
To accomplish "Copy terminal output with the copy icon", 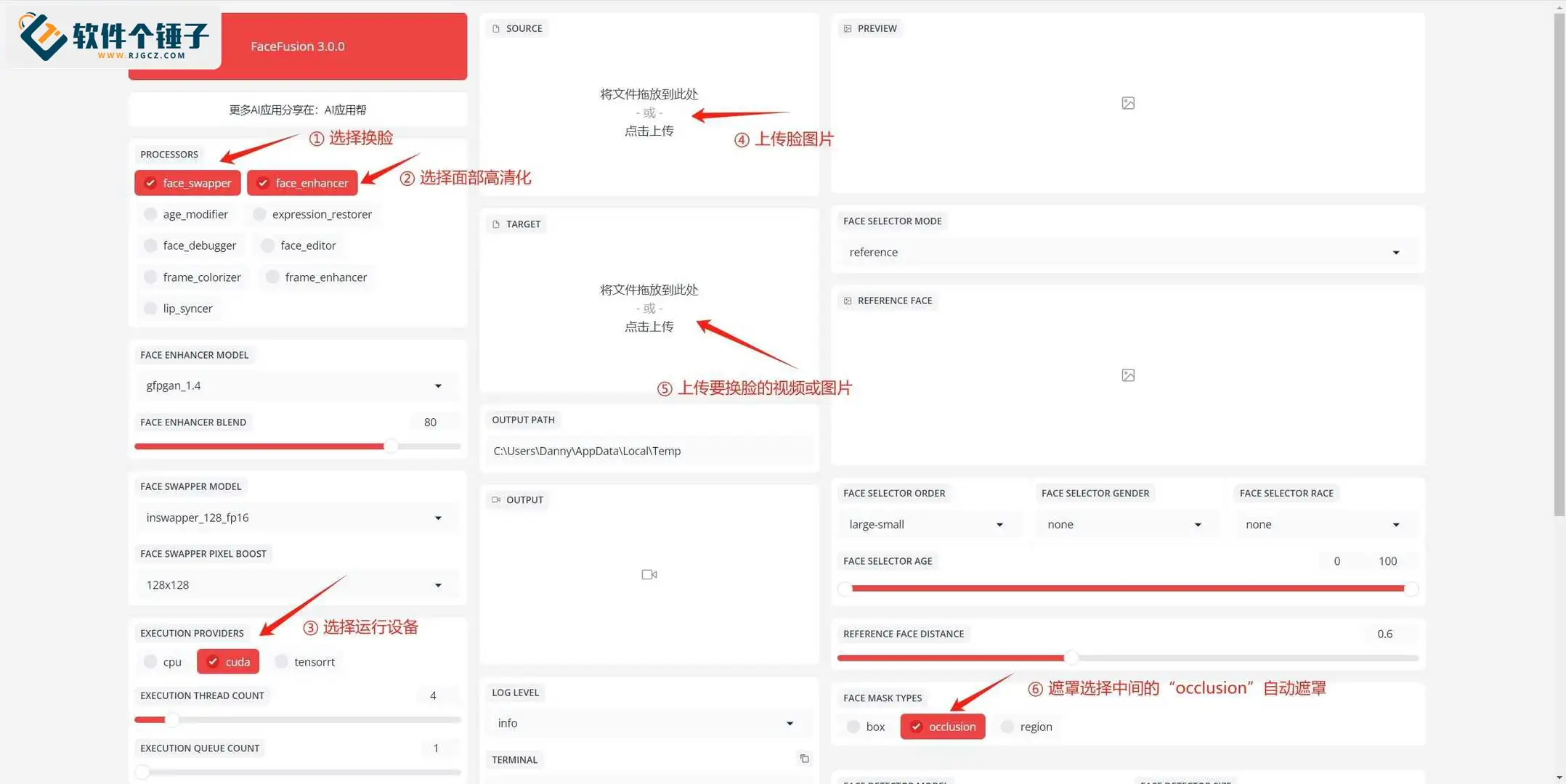I will point(804,759).
